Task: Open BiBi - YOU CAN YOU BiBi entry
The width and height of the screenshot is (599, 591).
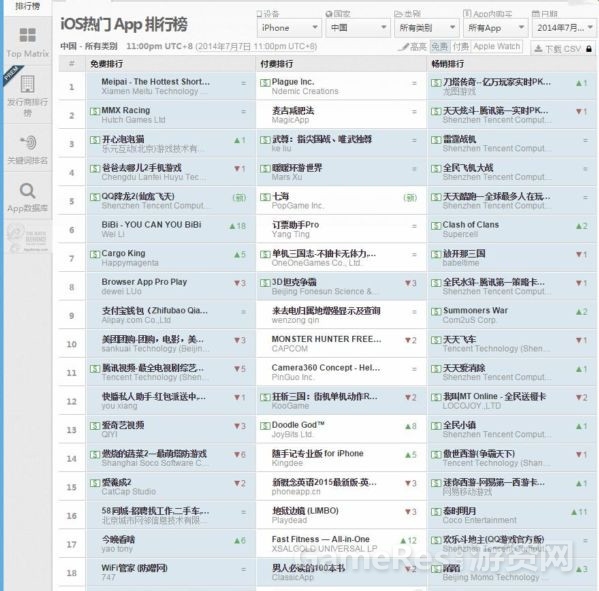Action: pyautogui.click(x=151, y=225)
